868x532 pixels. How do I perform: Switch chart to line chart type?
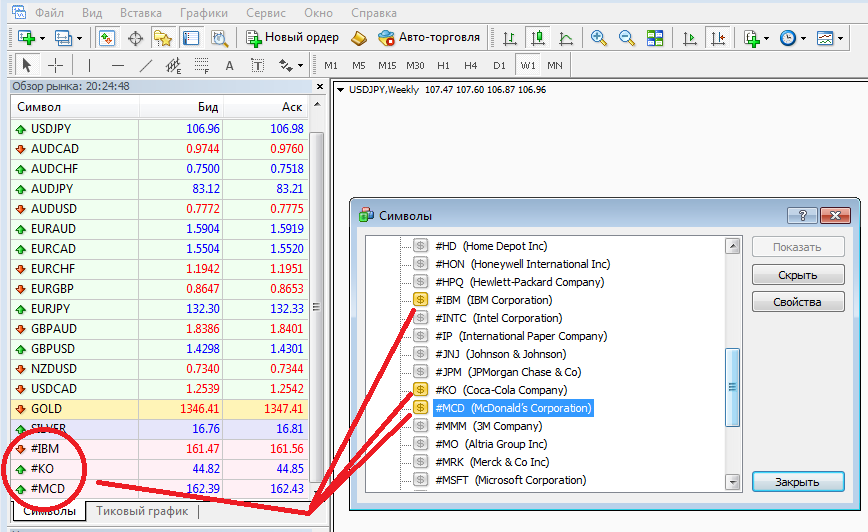[566, 38]
